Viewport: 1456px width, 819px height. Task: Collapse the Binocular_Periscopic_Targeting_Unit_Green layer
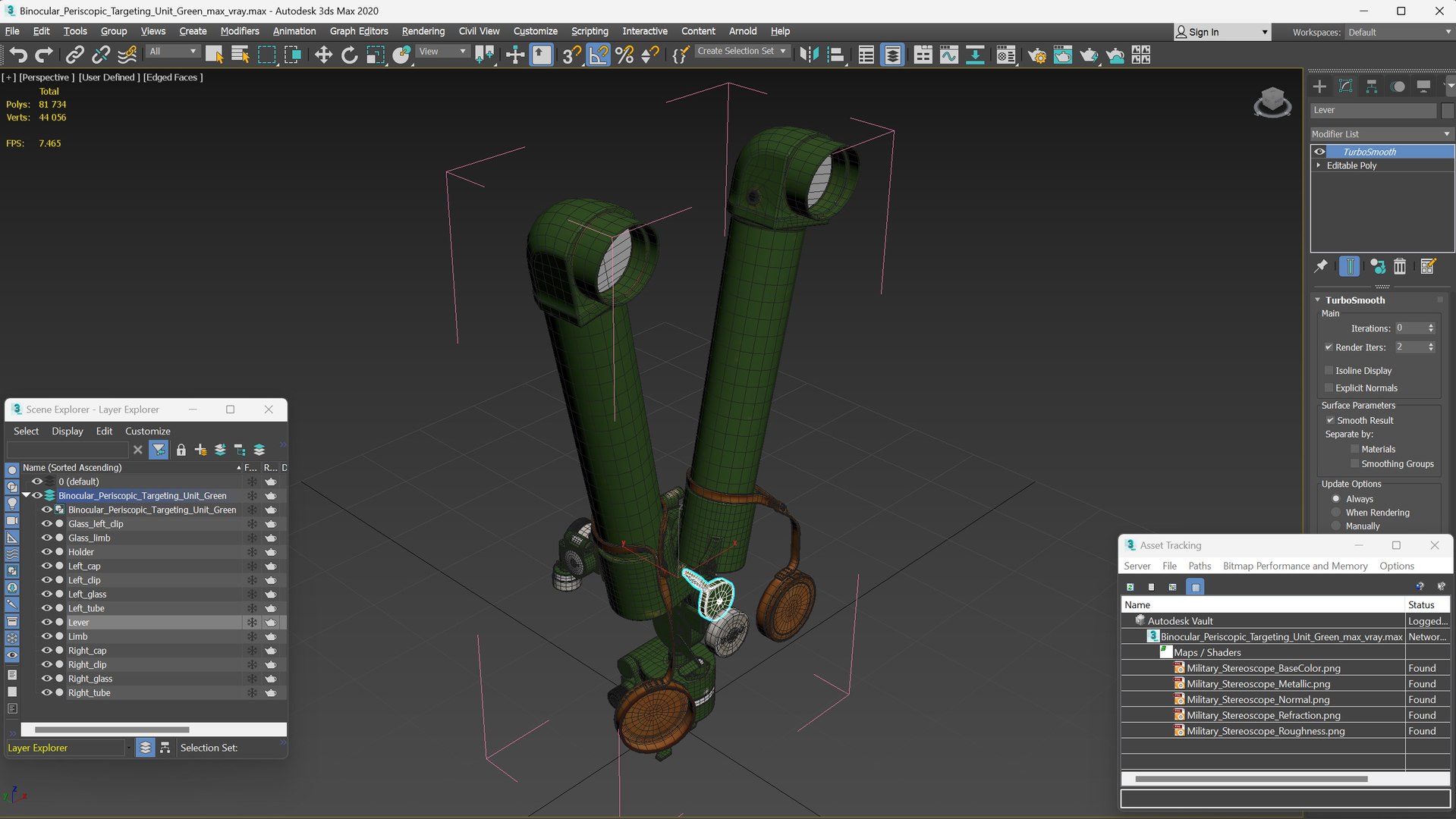tap(27, 495)
